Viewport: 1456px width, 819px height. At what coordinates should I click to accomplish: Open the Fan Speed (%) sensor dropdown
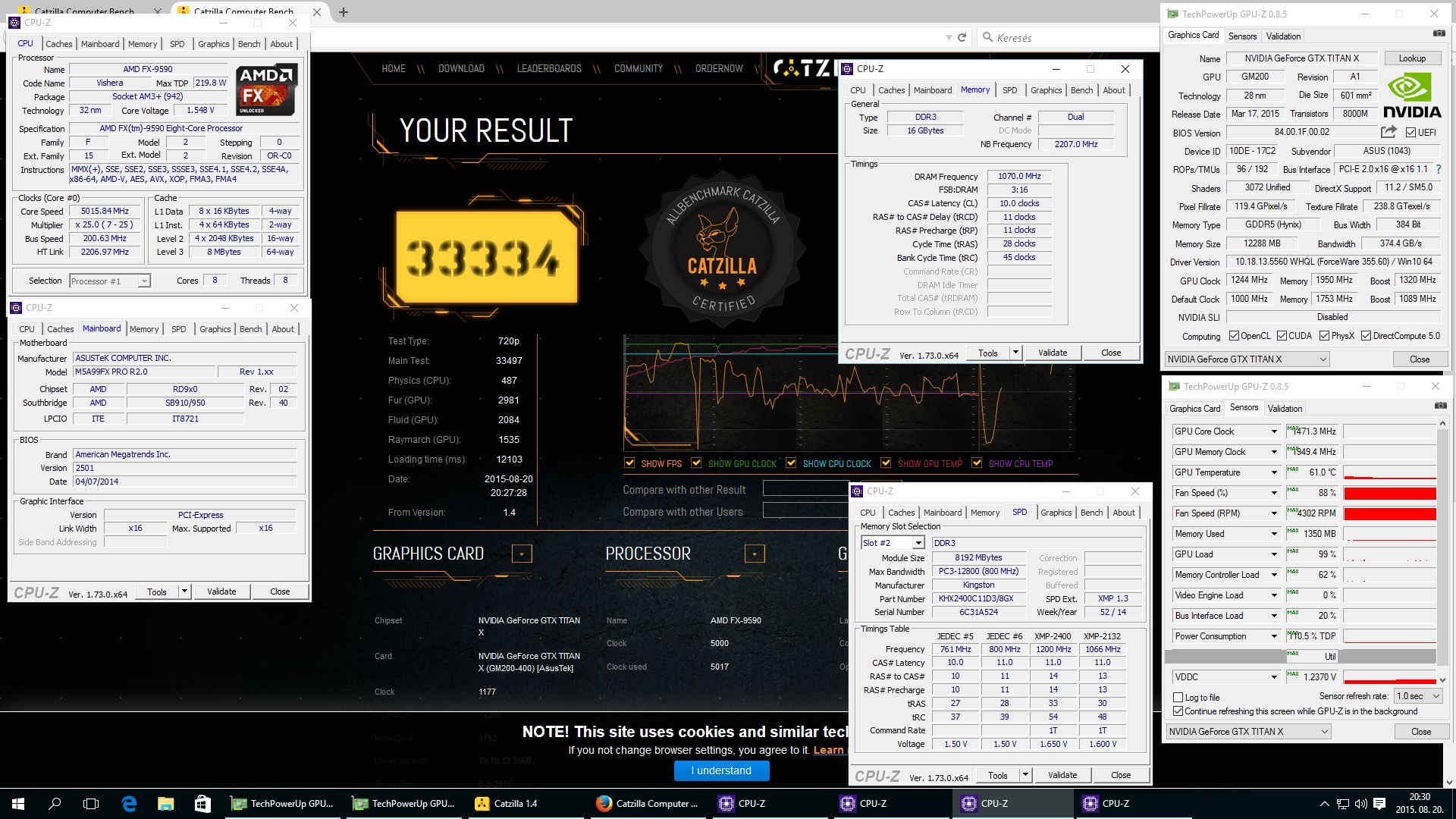[1274, 493]
